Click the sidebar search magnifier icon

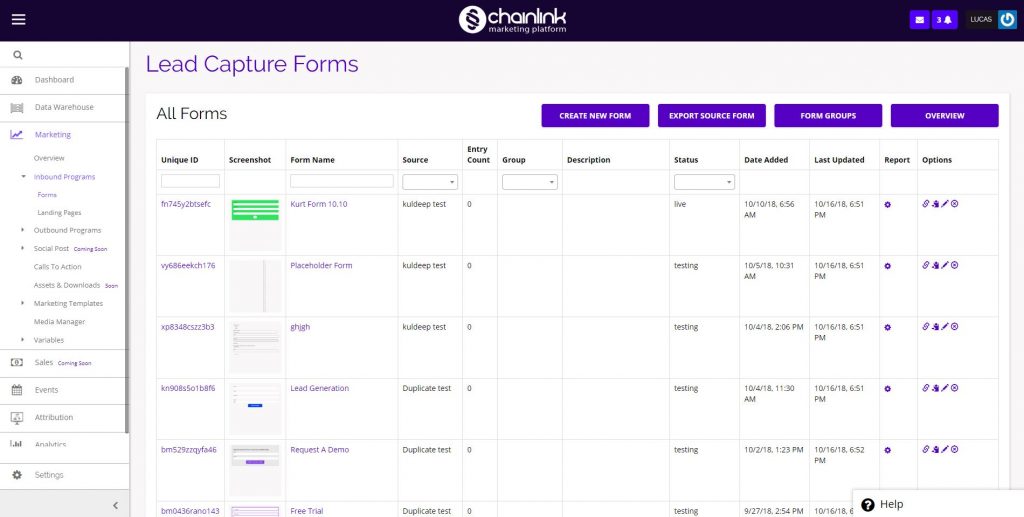tap(18, 55)
